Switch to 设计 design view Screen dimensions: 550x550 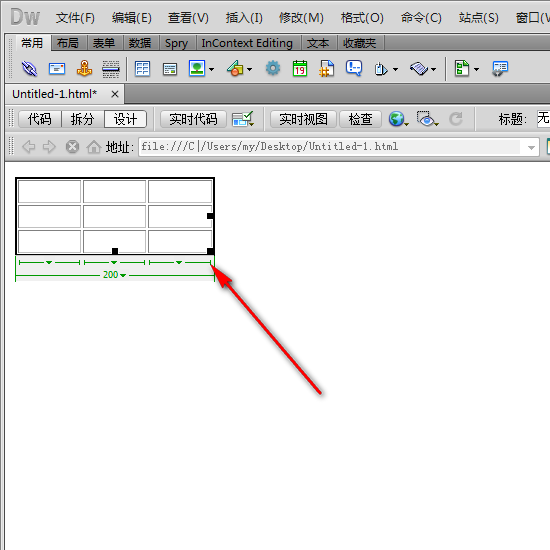coord(125,119)
